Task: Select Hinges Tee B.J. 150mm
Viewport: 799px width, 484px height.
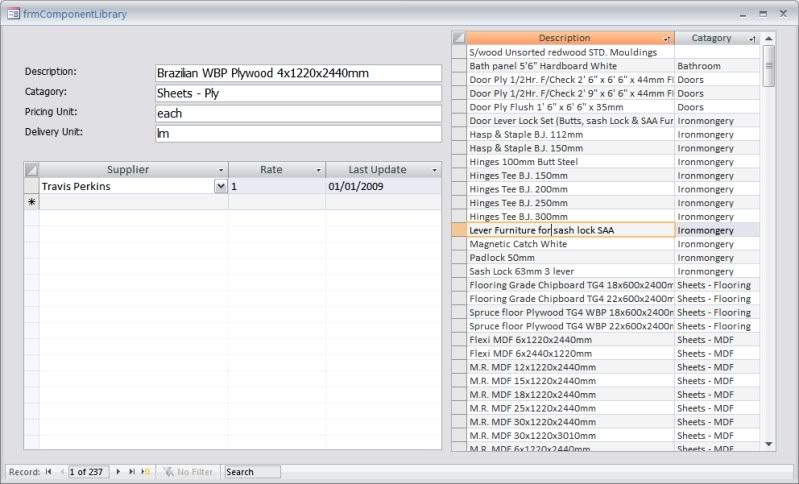Action: (570, 176)
